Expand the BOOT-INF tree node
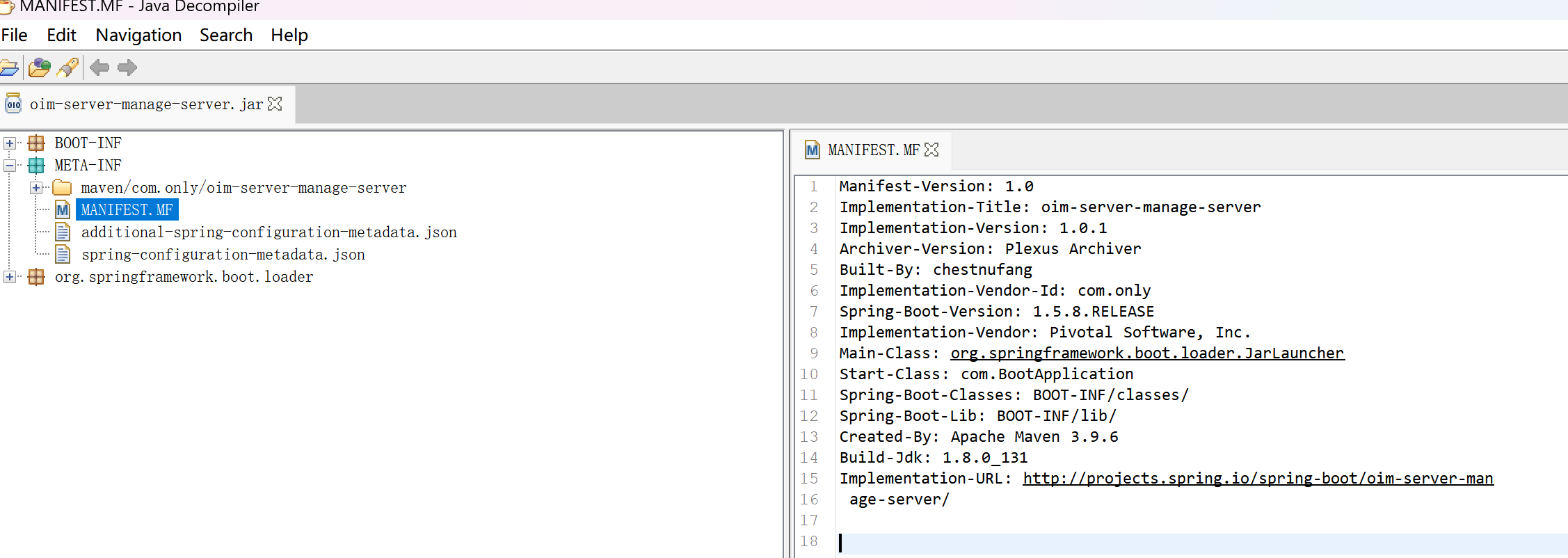 10,143
